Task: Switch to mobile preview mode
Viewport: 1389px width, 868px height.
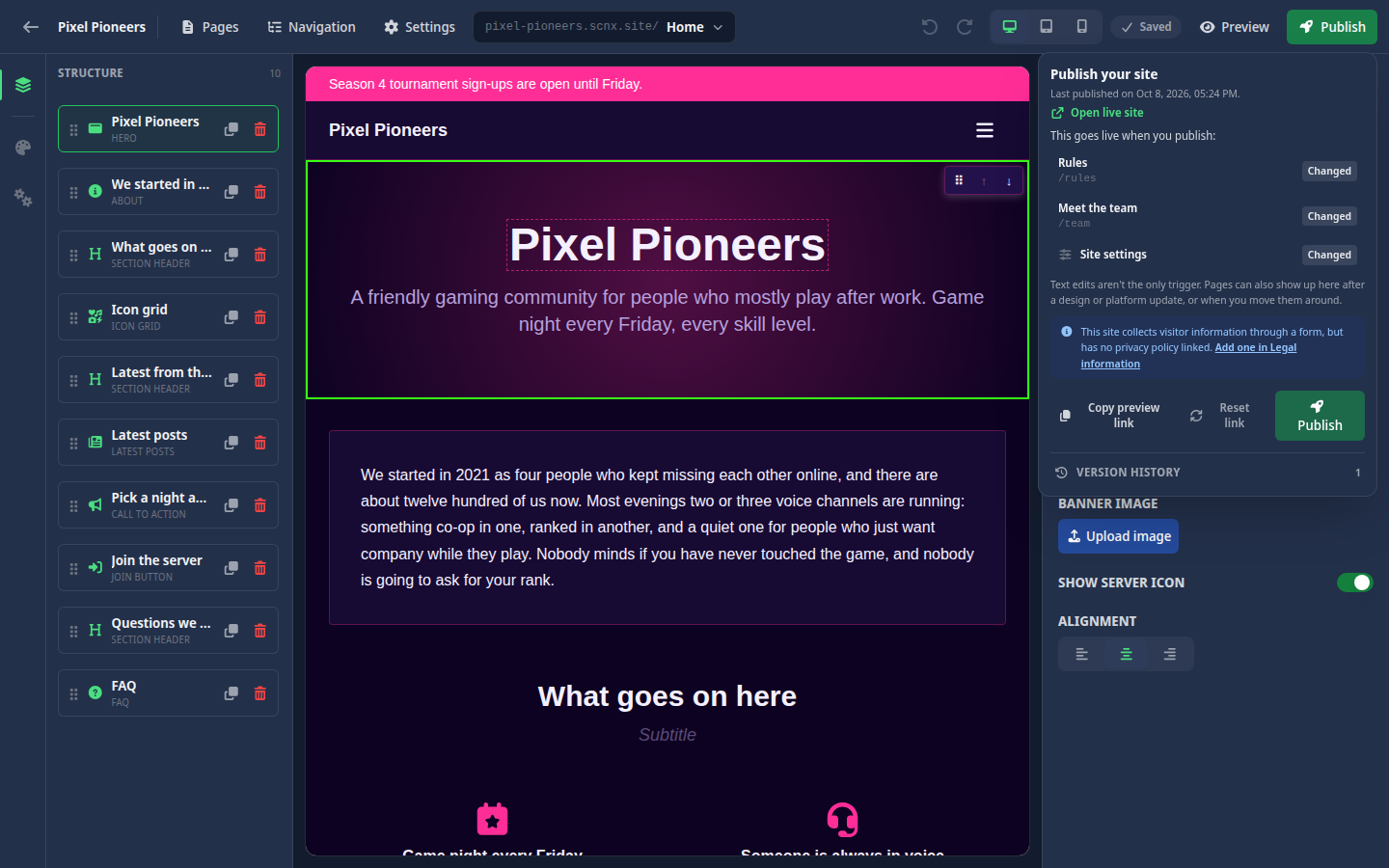Action: (1081, 27)
